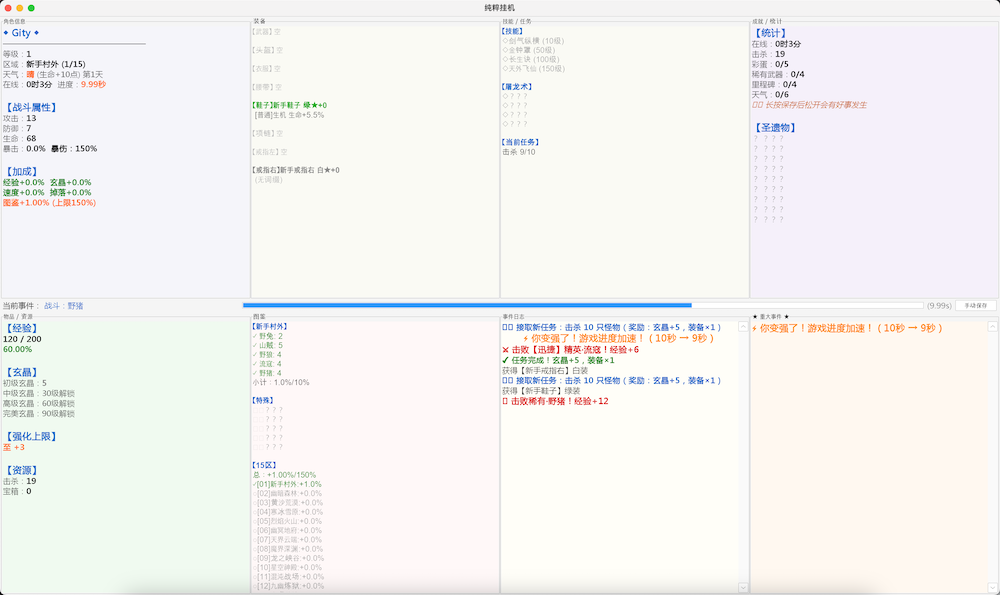This screenshot has width=1000, height=595.
Task: Click the log entry 任务完成！玄晶+5，装备×1
Action: pos(559,360)
